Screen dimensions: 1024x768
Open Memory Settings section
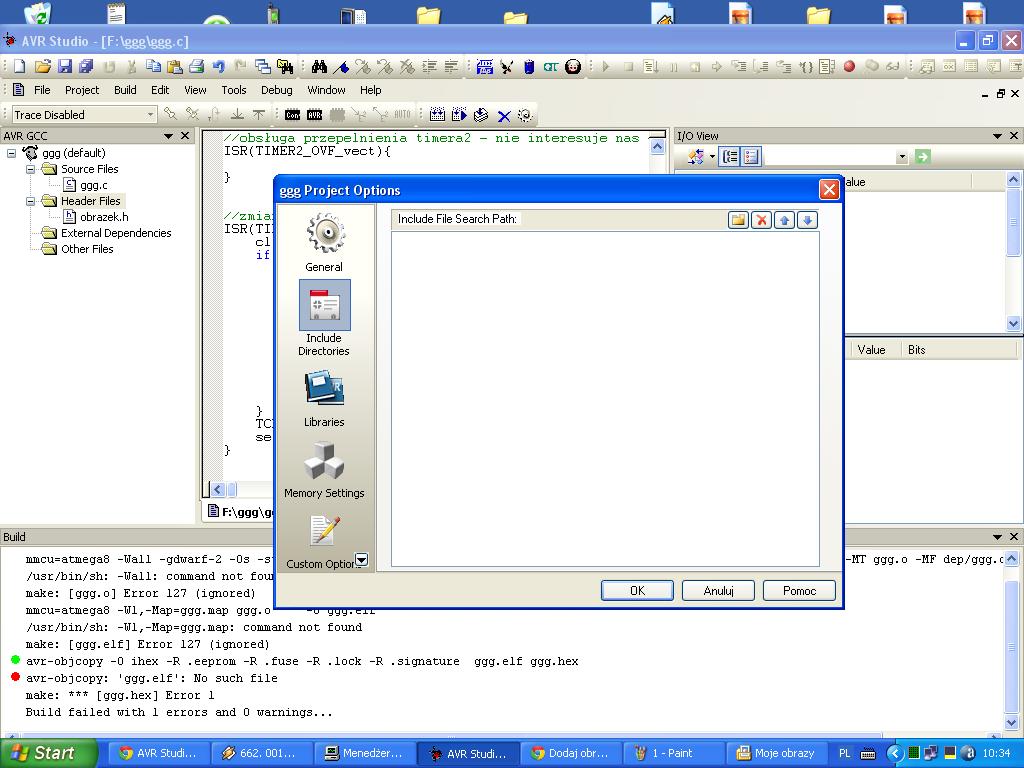[x=324, y=470]
